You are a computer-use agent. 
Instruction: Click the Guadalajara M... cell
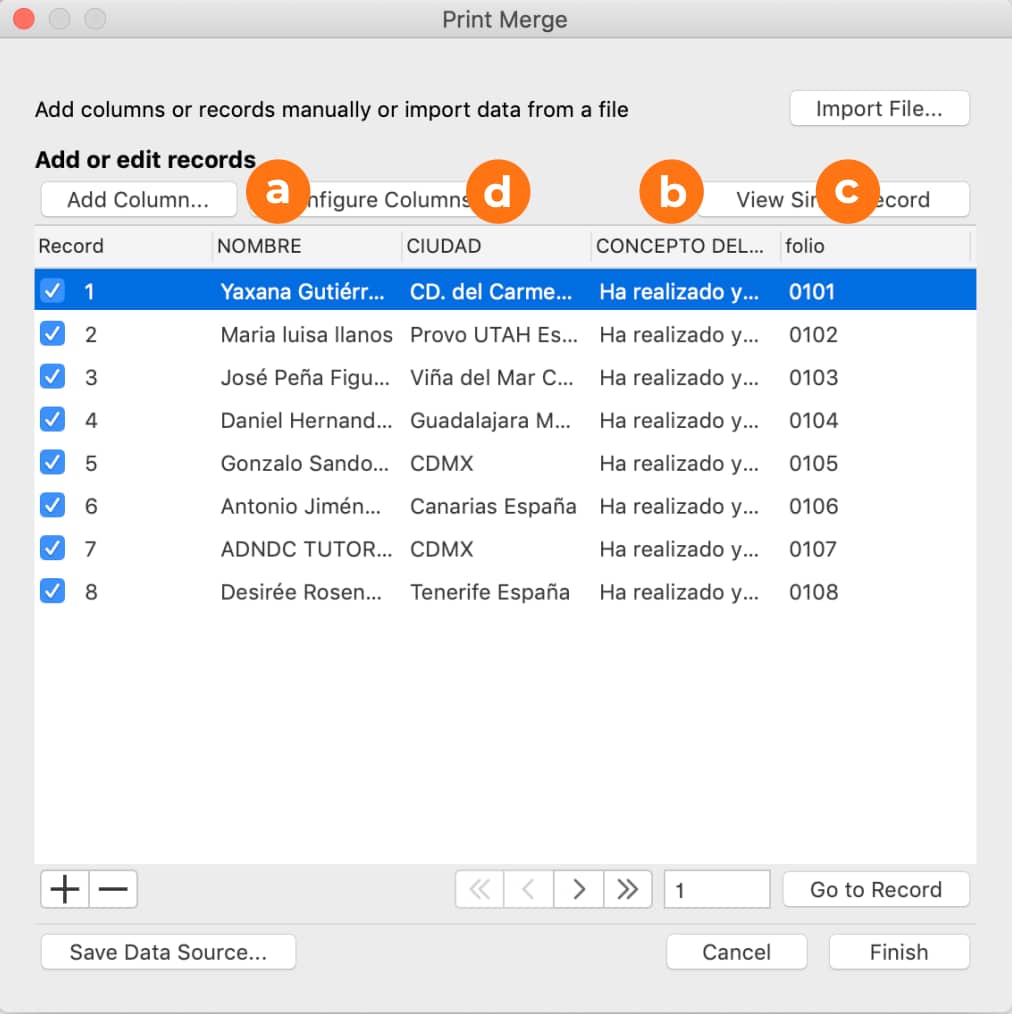(x=490, y=420)
